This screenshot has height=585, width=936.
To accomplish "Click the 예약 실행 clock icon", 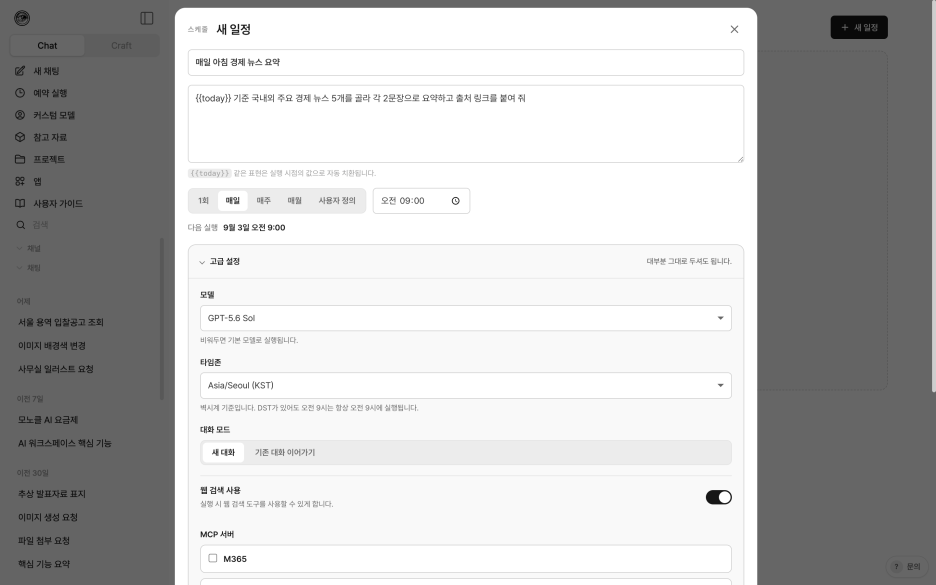I will 20,93.
